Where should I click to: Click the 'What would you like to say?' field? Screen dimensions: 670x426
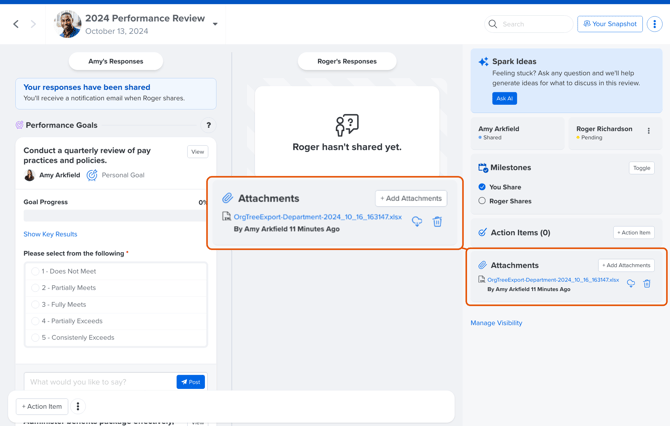pos(100,382)
